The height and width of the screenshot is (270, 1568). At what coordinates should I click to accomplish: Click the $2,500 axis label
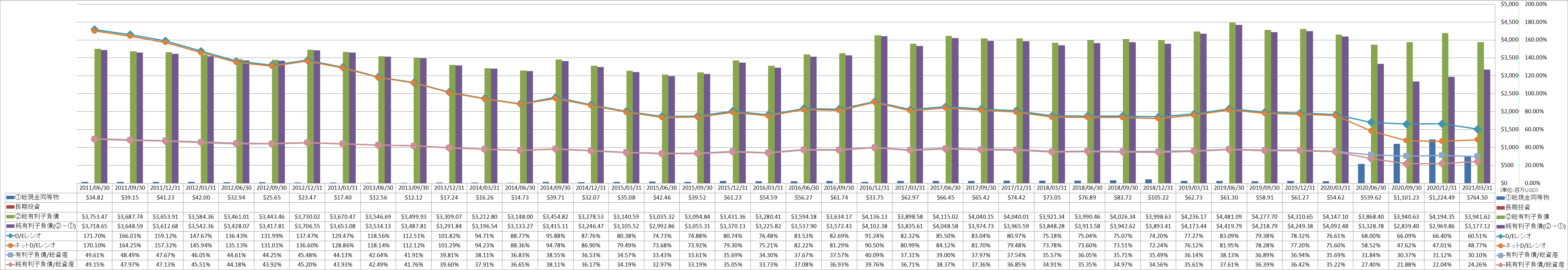[x=1510, y=93]
